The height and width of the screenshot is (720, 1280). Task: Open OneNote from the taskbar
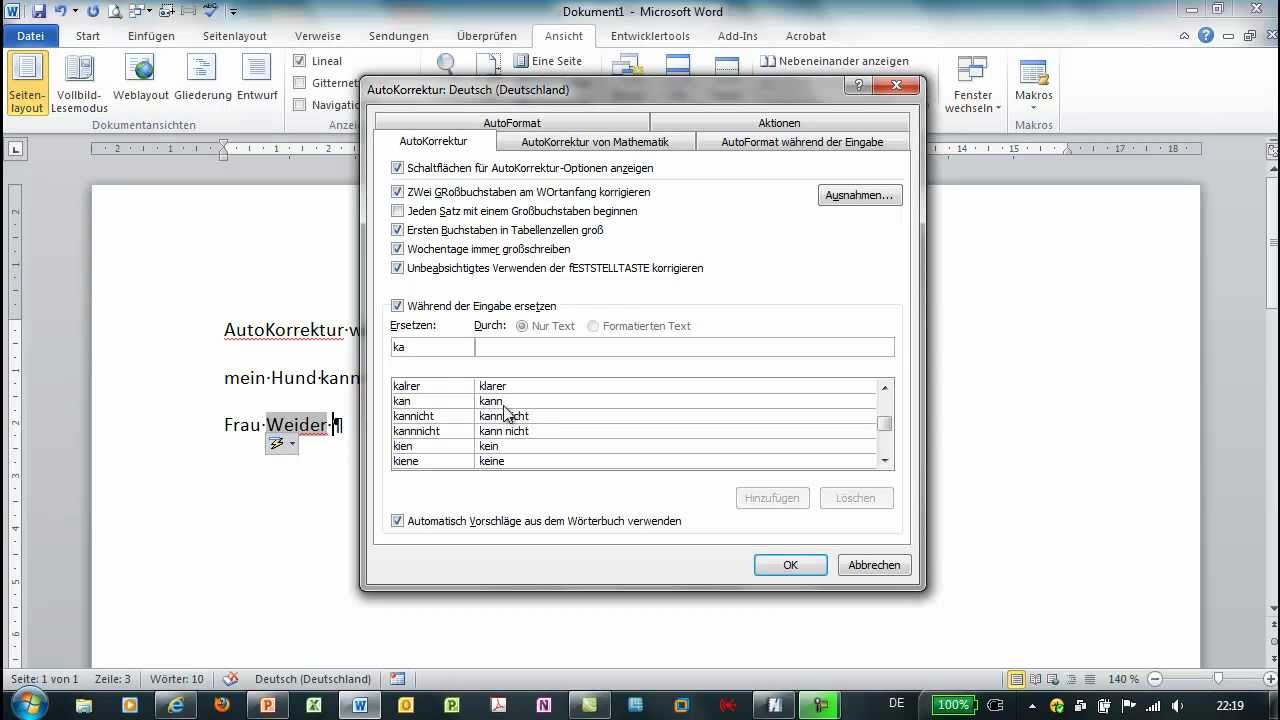coord(544,705)
